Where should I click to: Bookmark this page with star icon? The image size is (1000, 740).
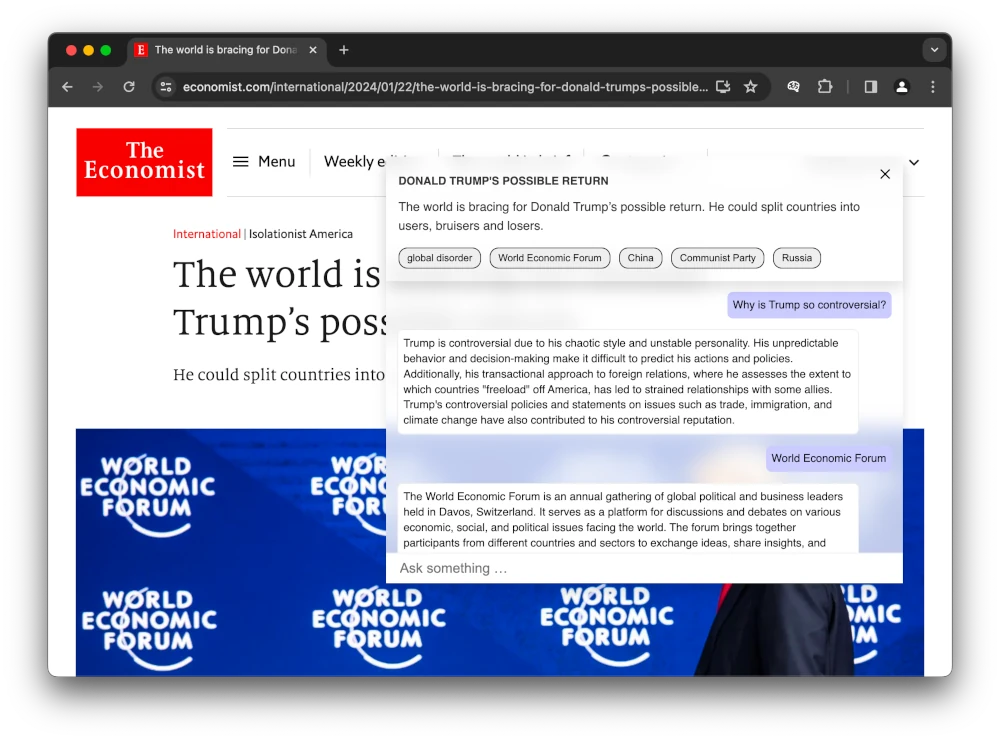pyautogui.click(x=750, y=87)
